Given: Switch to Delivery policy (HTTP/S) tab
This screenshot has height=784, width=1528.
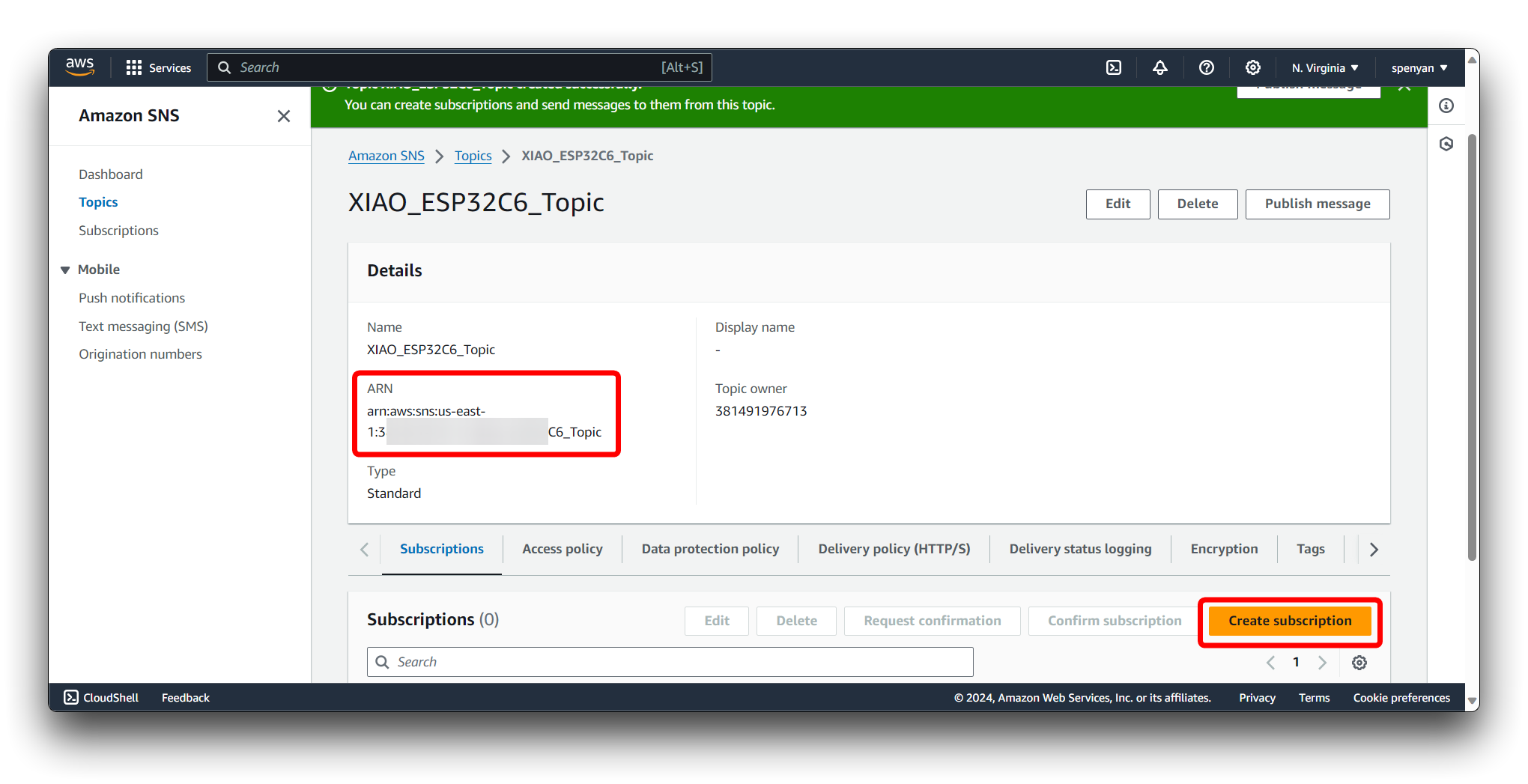Looking at the screenshot, I should tap(894, 549).
